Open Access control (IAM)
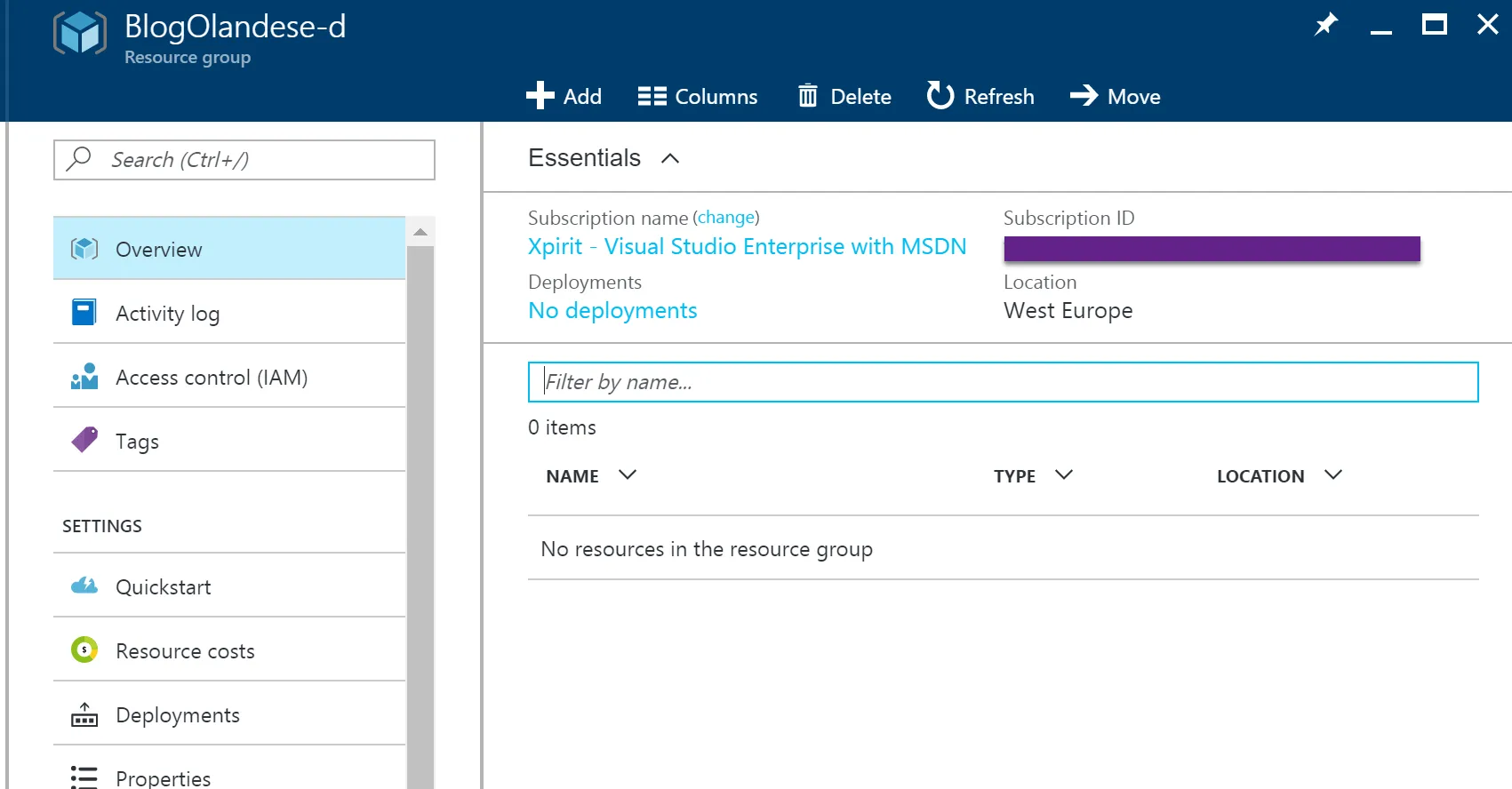 click(x=229, y=377)
